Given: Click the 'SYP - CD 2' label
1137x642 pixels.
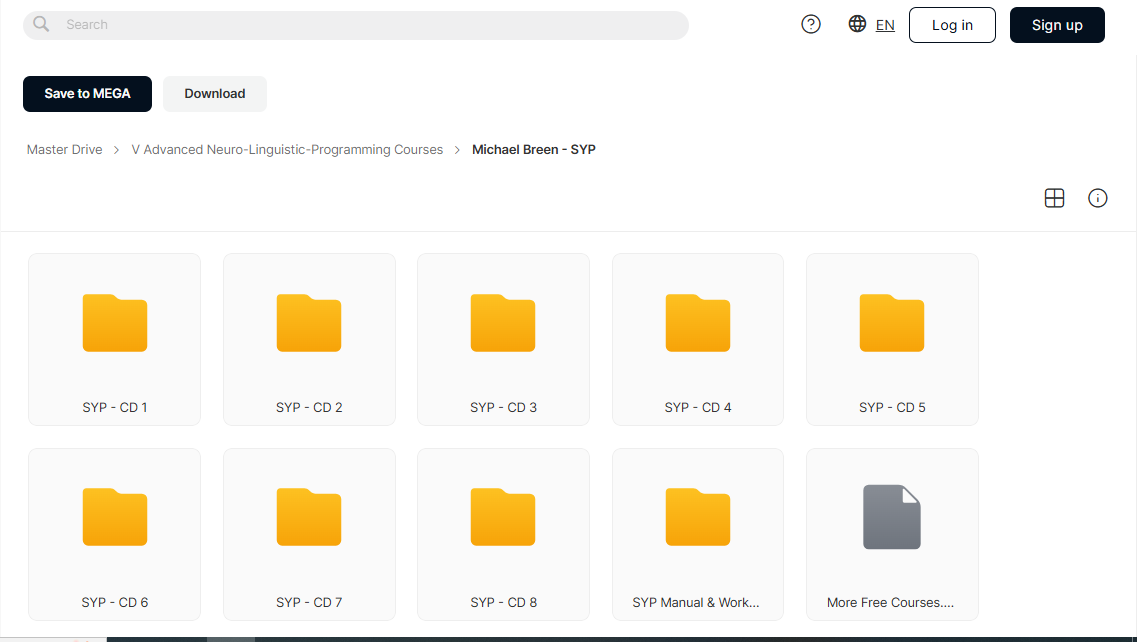Looking at the screenshot, I should coord(309,408).
